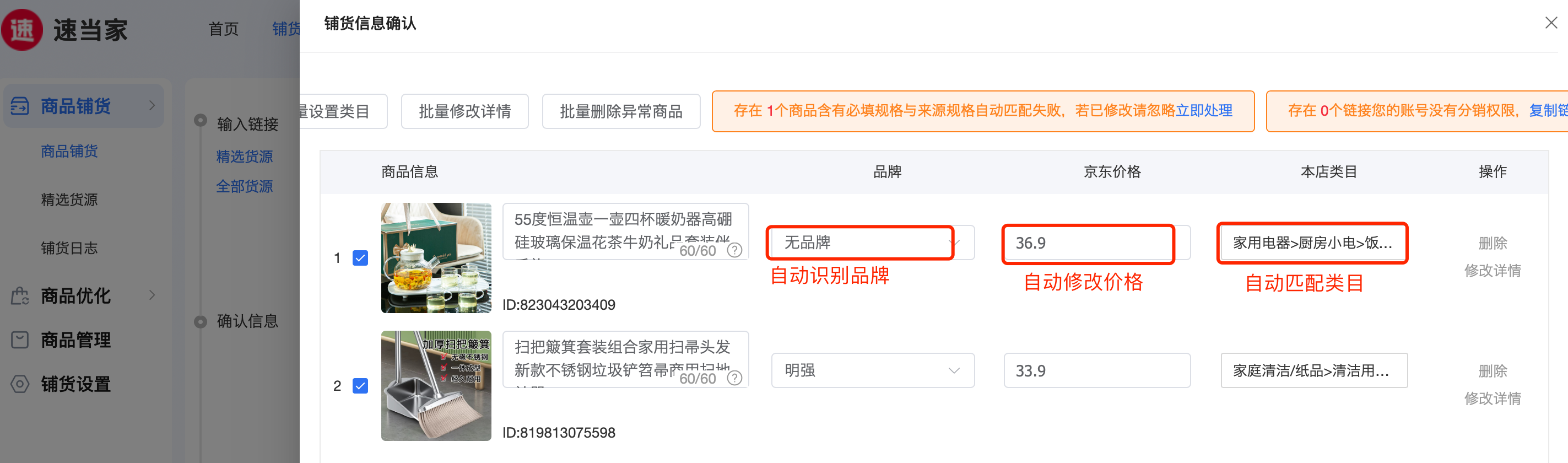
Task: Click the 商品管理 sidebar icon
Action: coord(19,340)
